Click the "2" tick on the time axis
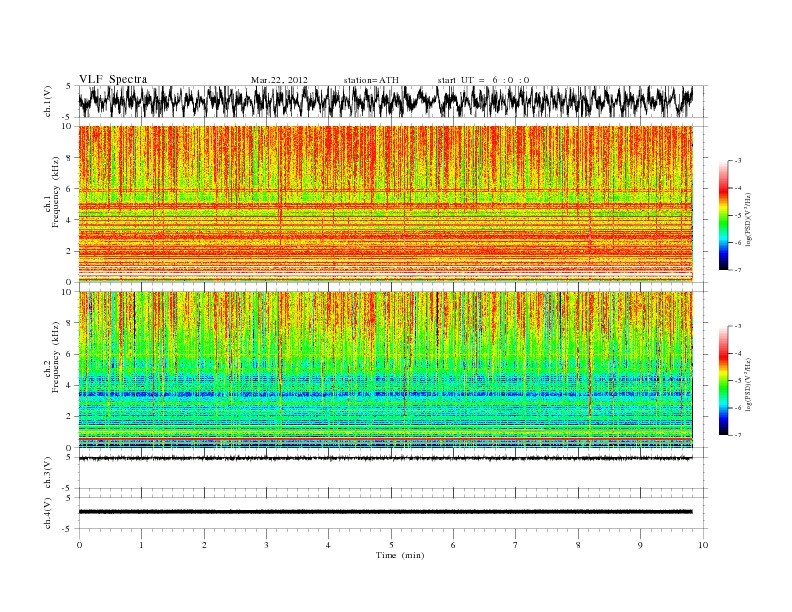Viewport: 792px width, 612px height. click(x=204, y=545)
